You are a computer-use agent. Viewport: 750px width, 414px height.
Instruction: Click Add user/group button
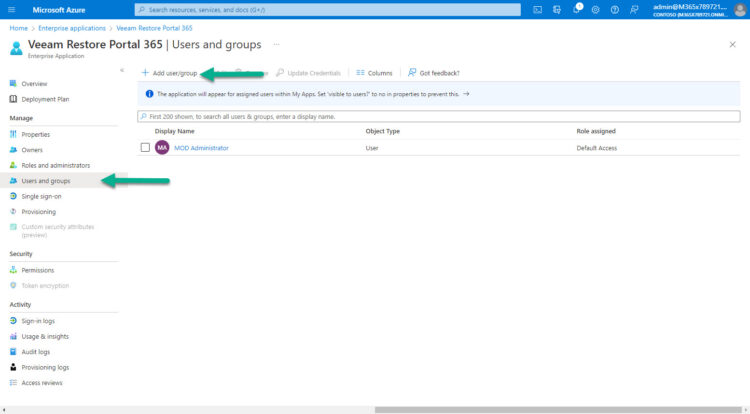[x=169, y=73]
